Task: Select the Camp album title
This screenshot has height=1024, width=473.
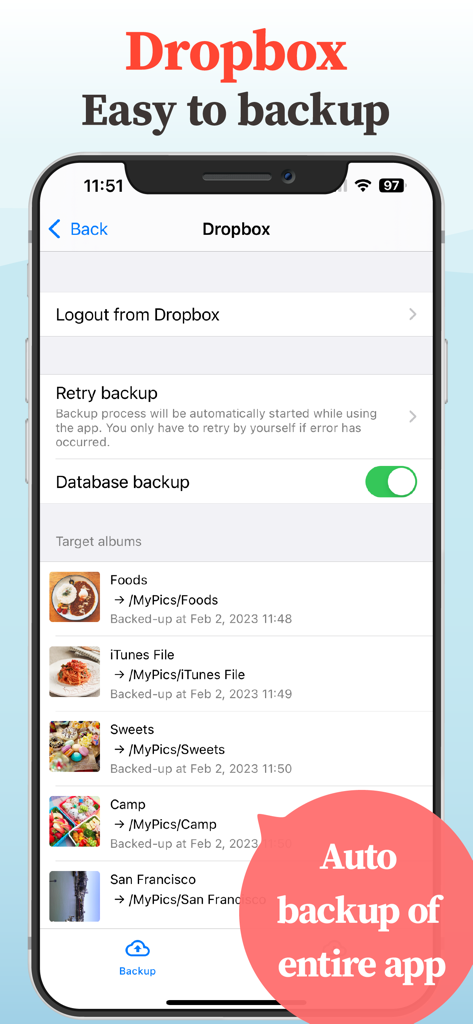Action: [x=128, y=805]
